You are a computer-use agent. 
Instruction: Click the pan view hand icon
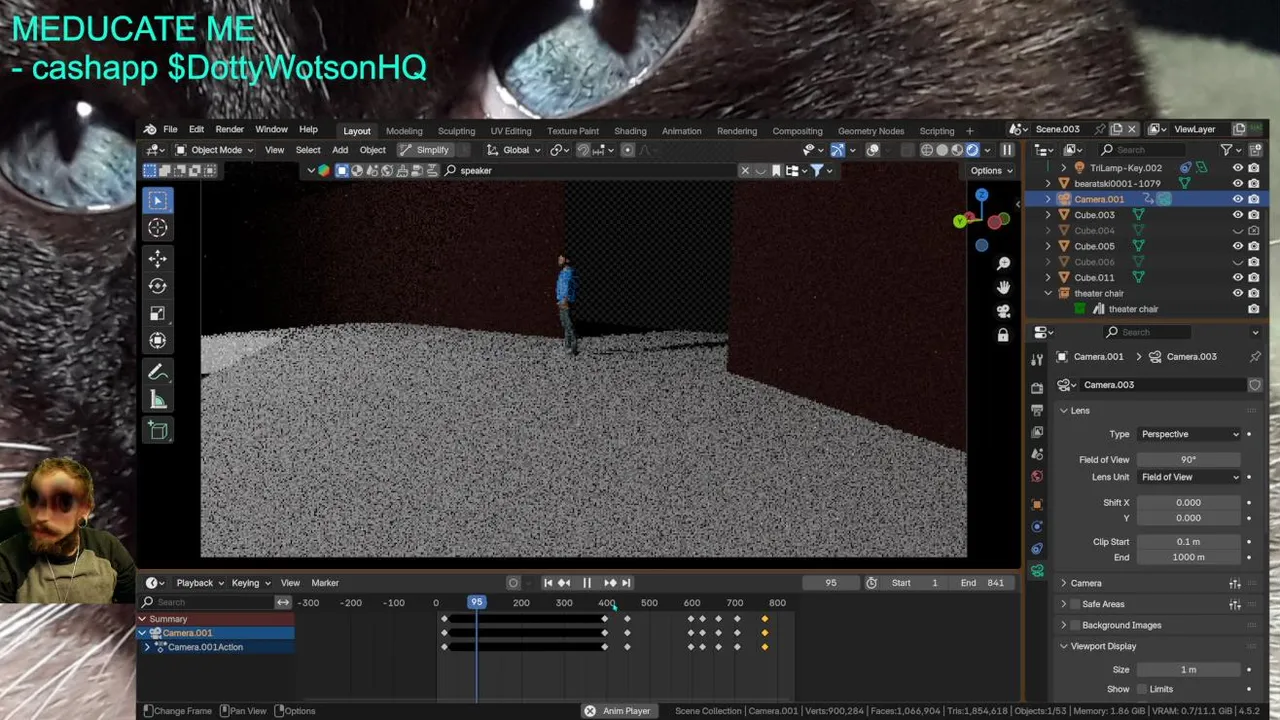(1003, 287)
